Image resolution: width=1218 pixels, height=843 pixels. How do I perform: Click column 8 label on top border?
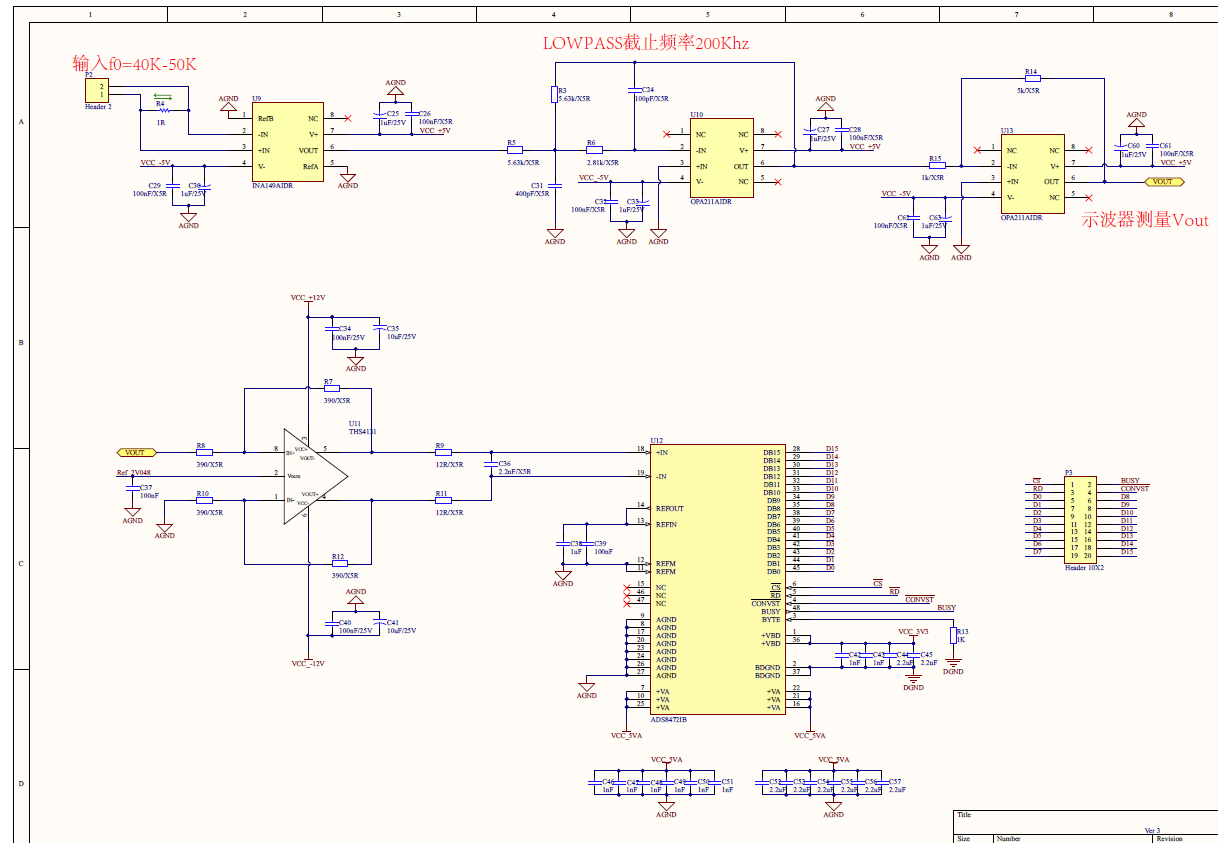pyautogui.click(x=1171, y=14)
